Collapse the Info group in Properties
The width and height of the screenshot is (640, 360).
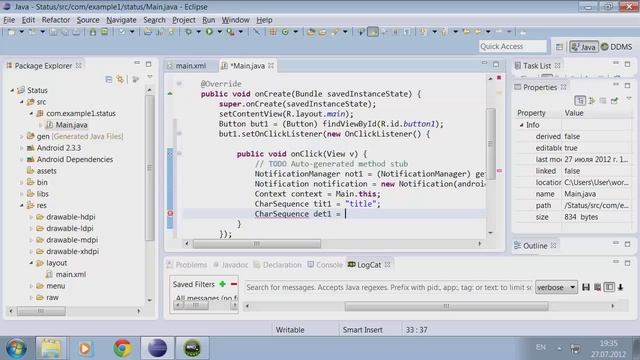coord(522,125)
